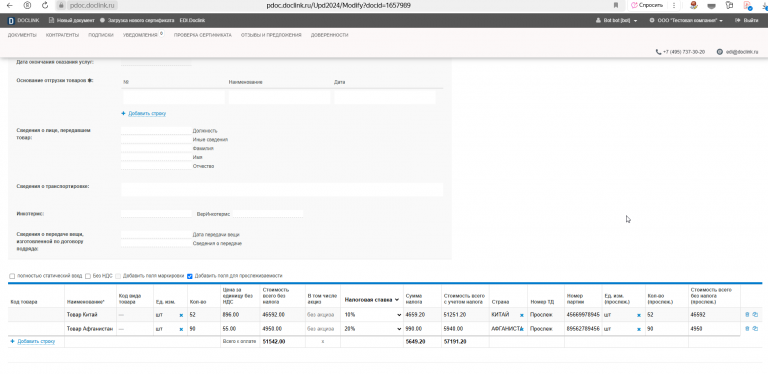
Task: Open the ДОВЕРЕННОСТИ menu
Action: (x=329, y=35)
